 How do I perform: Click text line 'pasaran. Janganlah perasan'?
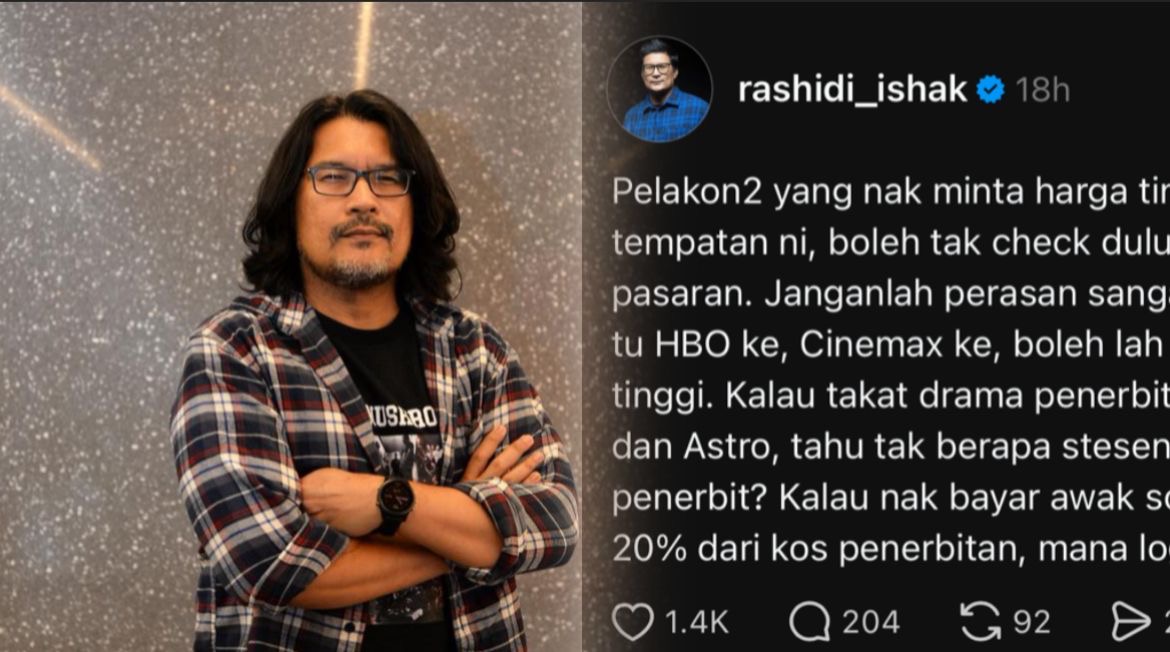(891, 294)
